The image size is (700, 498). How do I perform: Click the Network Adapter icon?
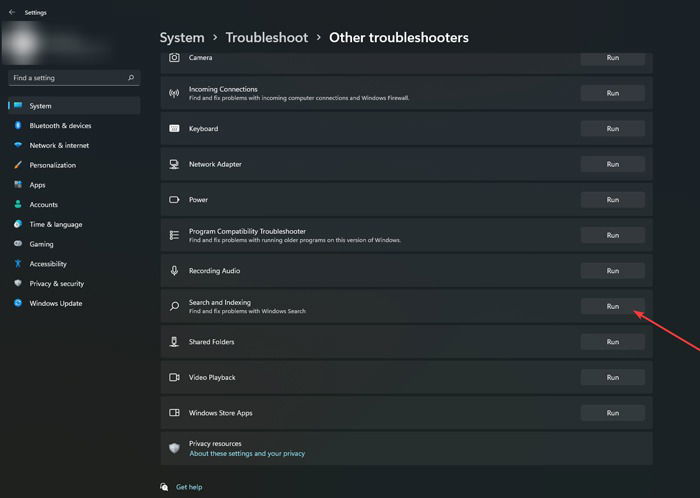(x=174, y=164)
